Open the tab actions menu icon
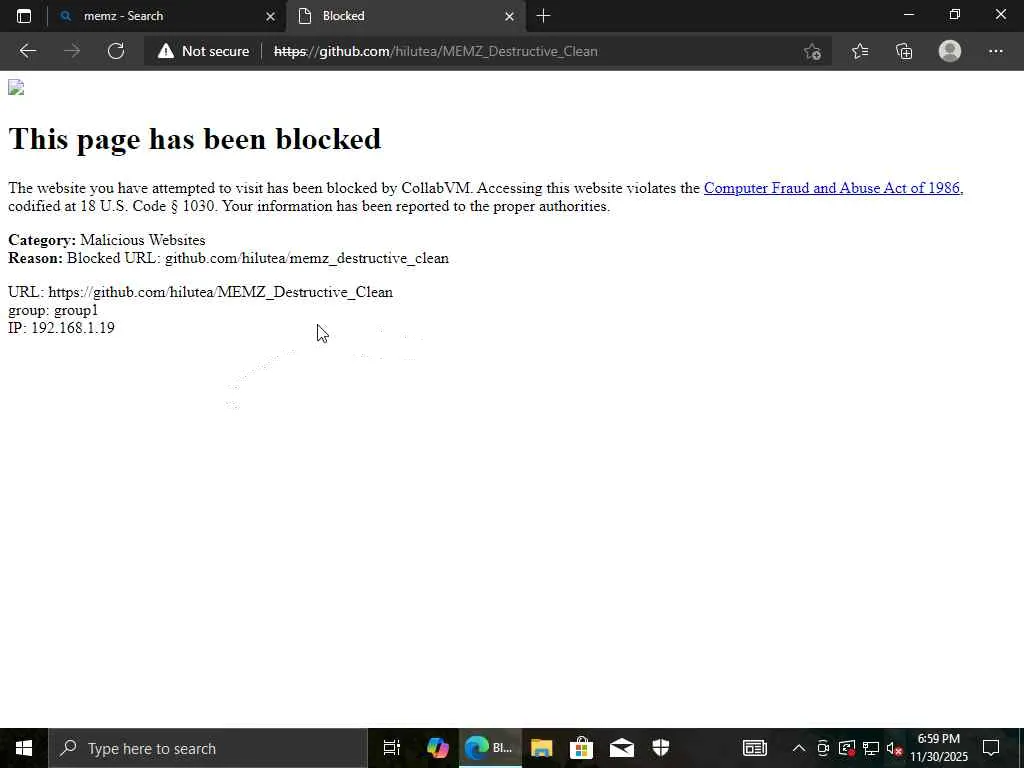 coord(24,16)
